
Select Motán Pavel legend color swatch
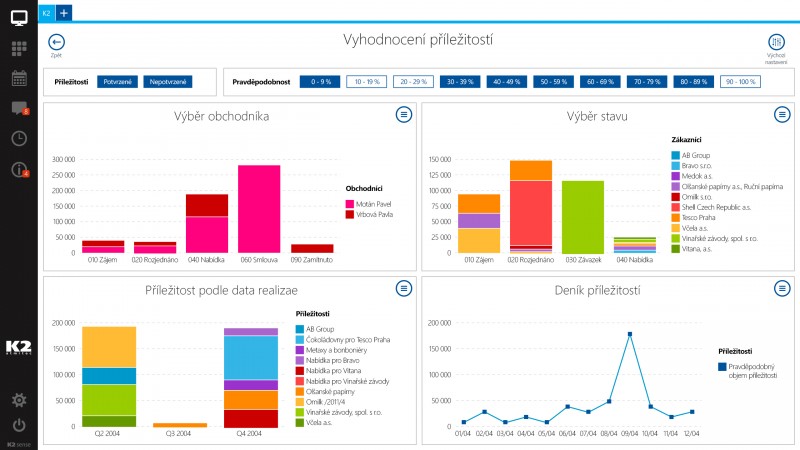point(349,203)
